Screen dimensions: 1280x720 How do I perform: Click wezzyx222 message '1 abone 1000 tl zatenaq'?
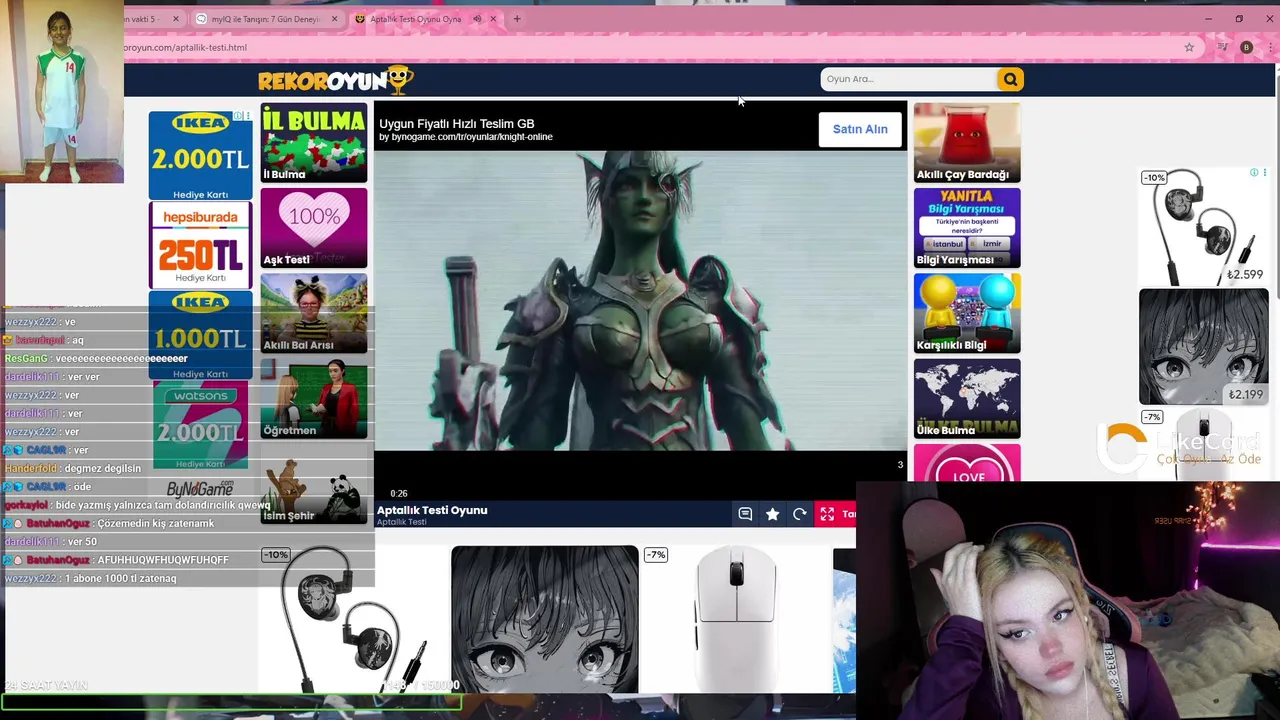pos(90,578)
